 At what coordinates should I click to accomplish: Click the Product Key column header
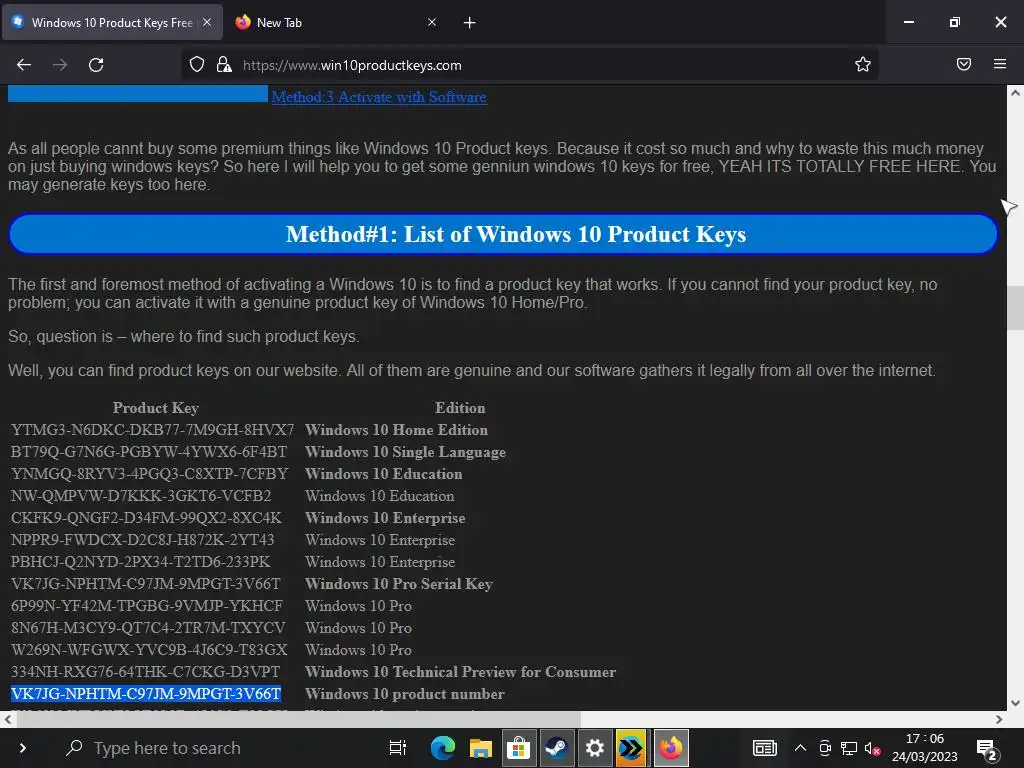pyautogui.click(x=155, y=408)
